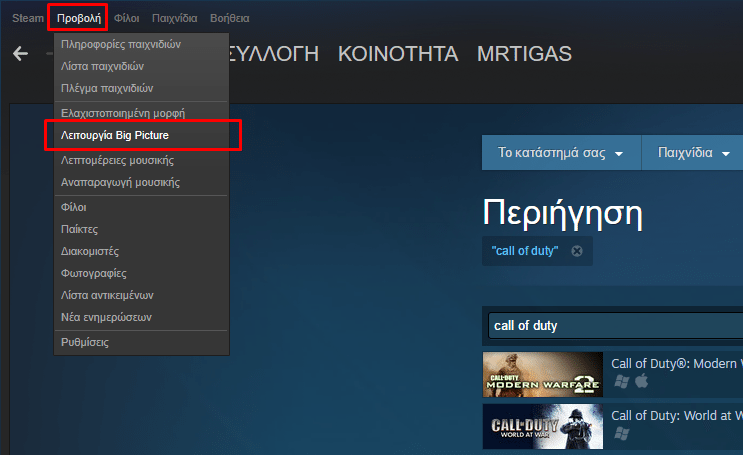Open Νέα ενημερώσεων from the menu
The width and height of the screenshot is (743, 455).
tap(141, 317)
